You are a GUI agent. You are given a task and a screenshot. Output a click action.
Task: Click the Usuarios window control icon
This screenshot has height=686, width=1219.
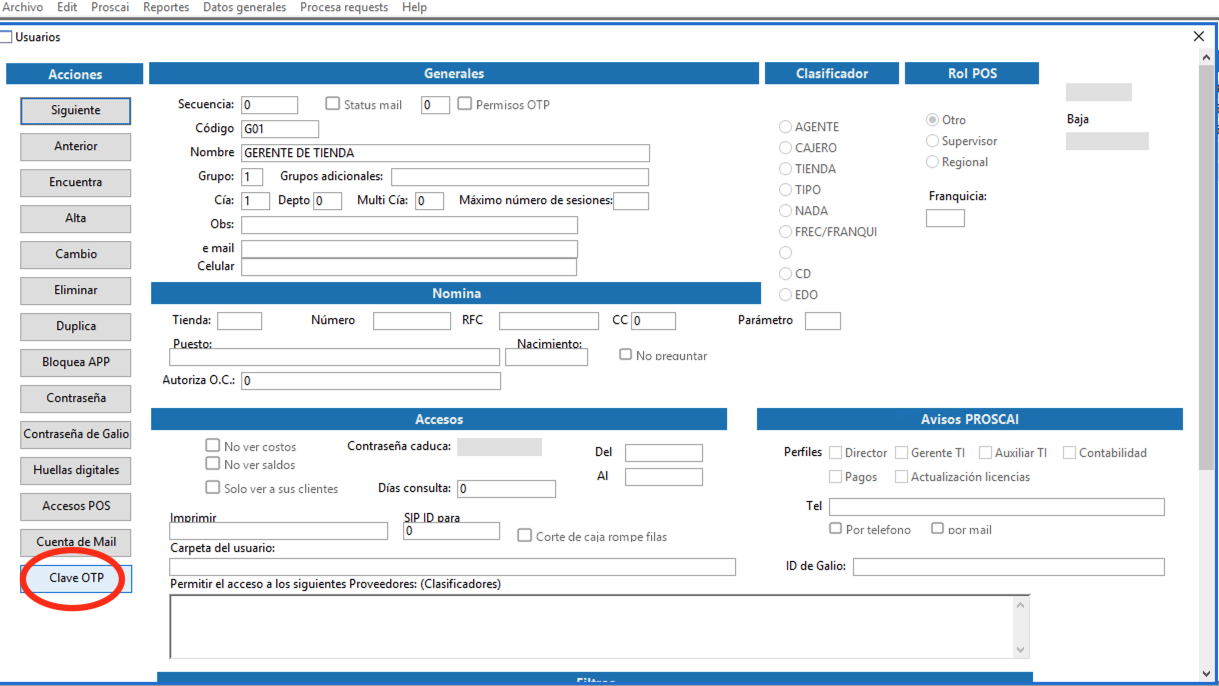coord(6,37)
